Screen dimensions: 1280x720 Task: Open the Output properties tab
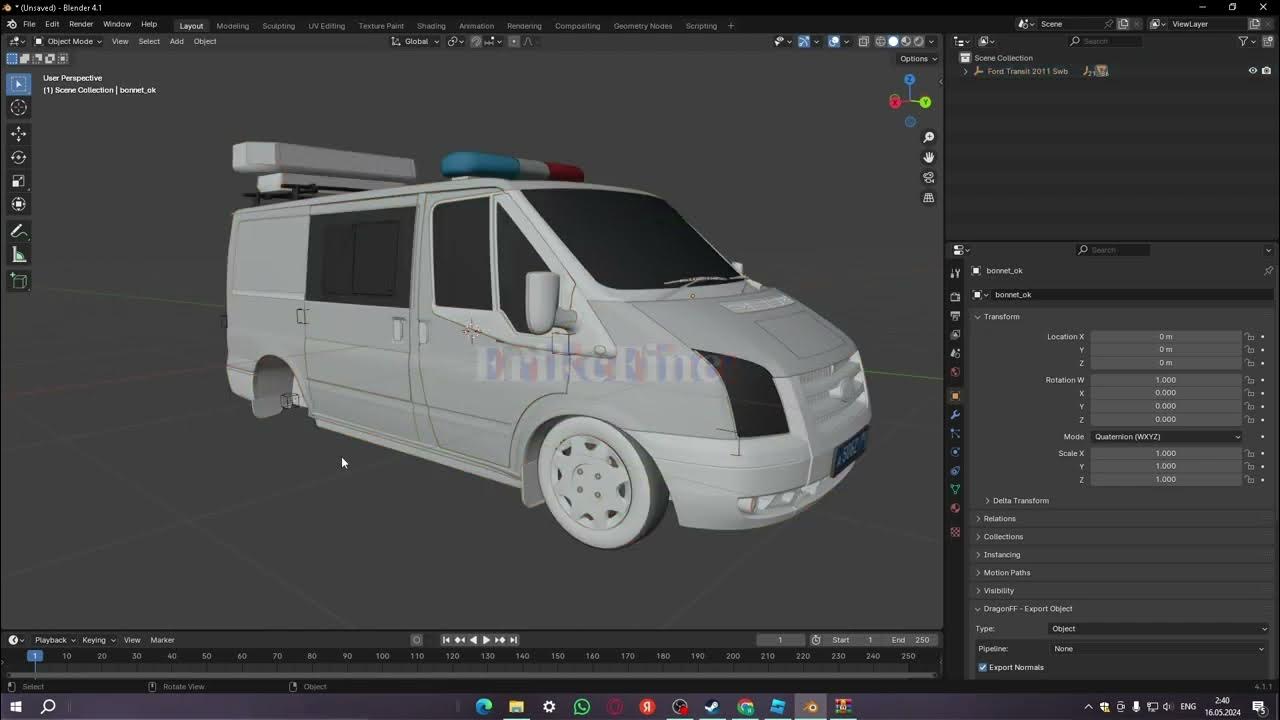[955, 316]
